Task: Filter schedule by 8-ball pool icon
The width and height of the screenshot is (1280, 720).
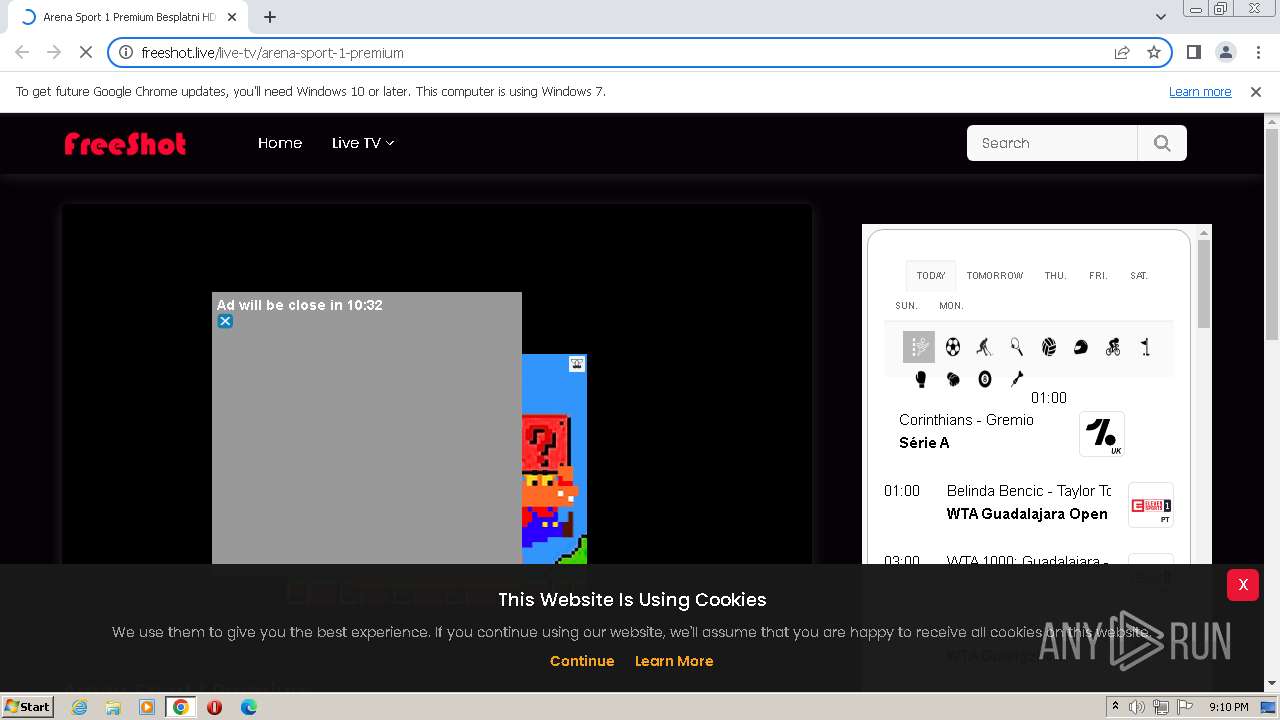Action: [x=984, y=379]
